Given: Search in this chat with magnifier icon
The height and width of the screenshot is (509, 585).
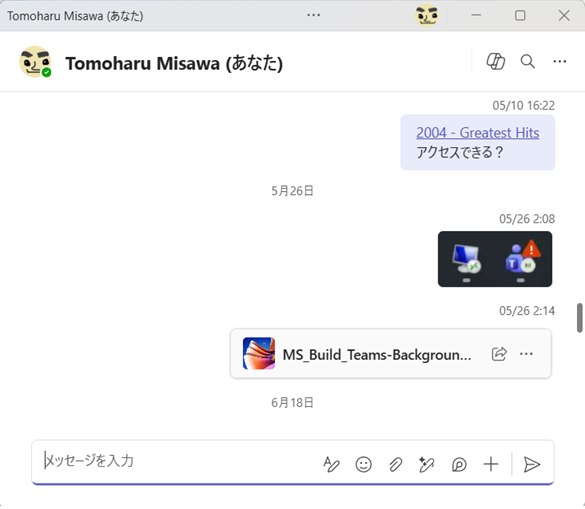Looking at the screenshot, I should 528,61.
